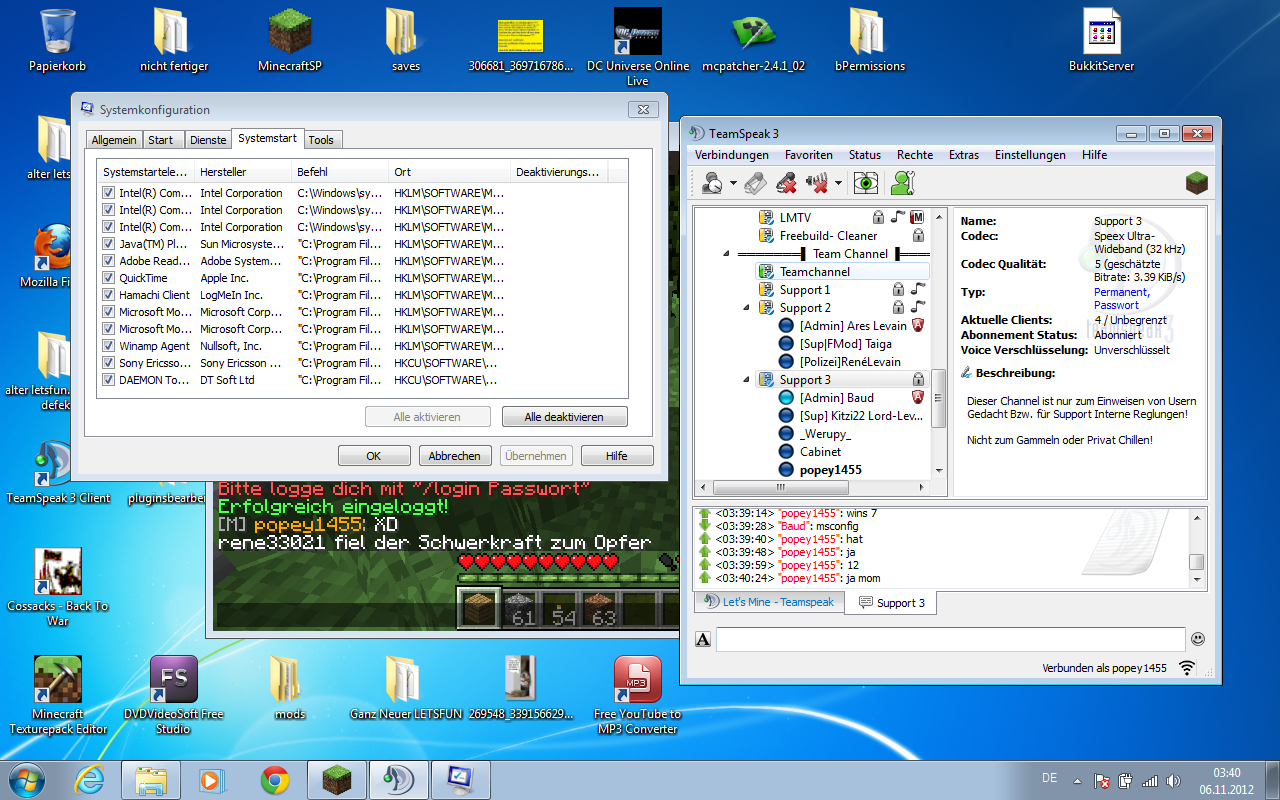Screen dimensions: 1280x800
Task: Switch to the Dienste tab
Action: click(x=208, y=140)
